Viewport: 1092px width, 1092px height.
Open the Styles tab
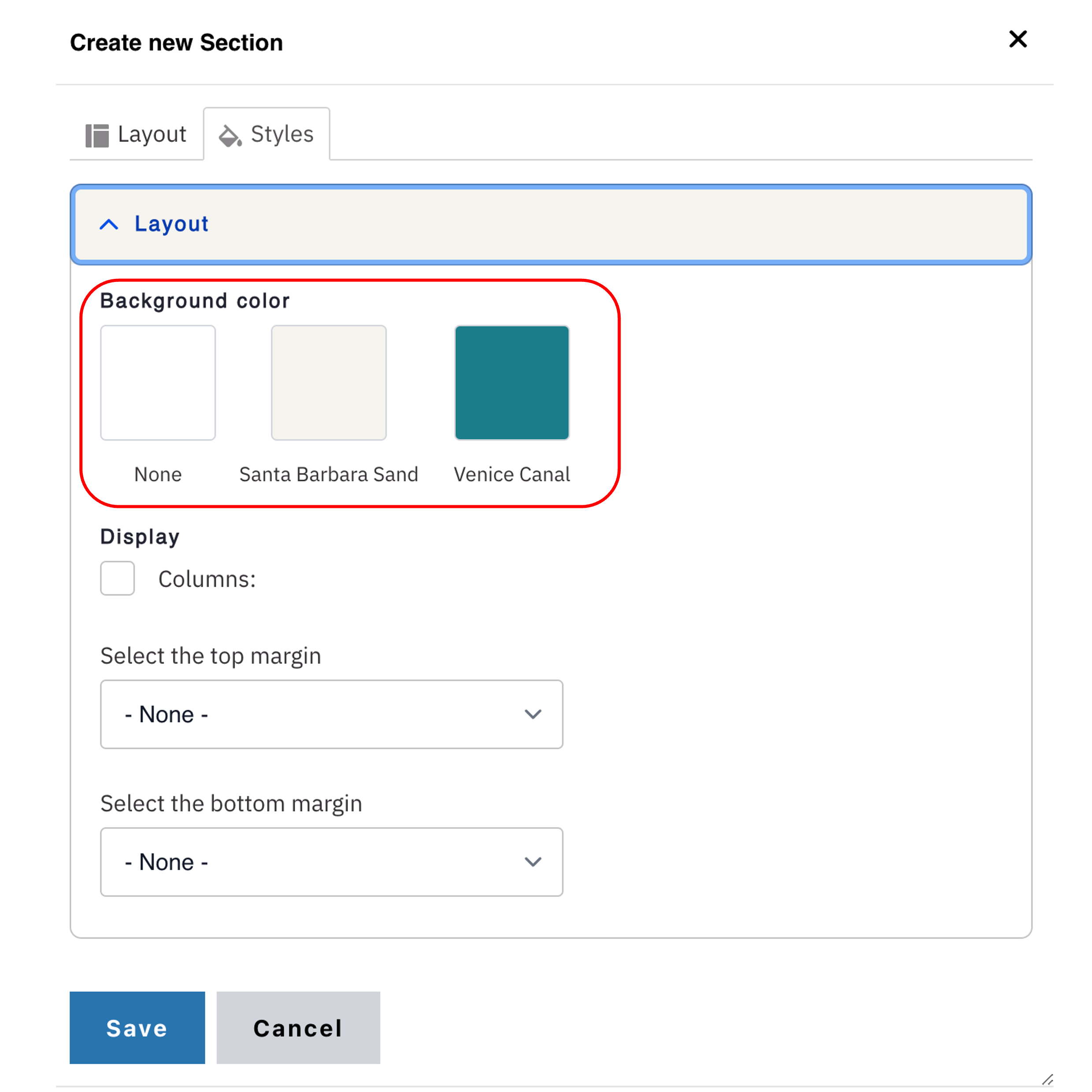(x=267, y=134)
